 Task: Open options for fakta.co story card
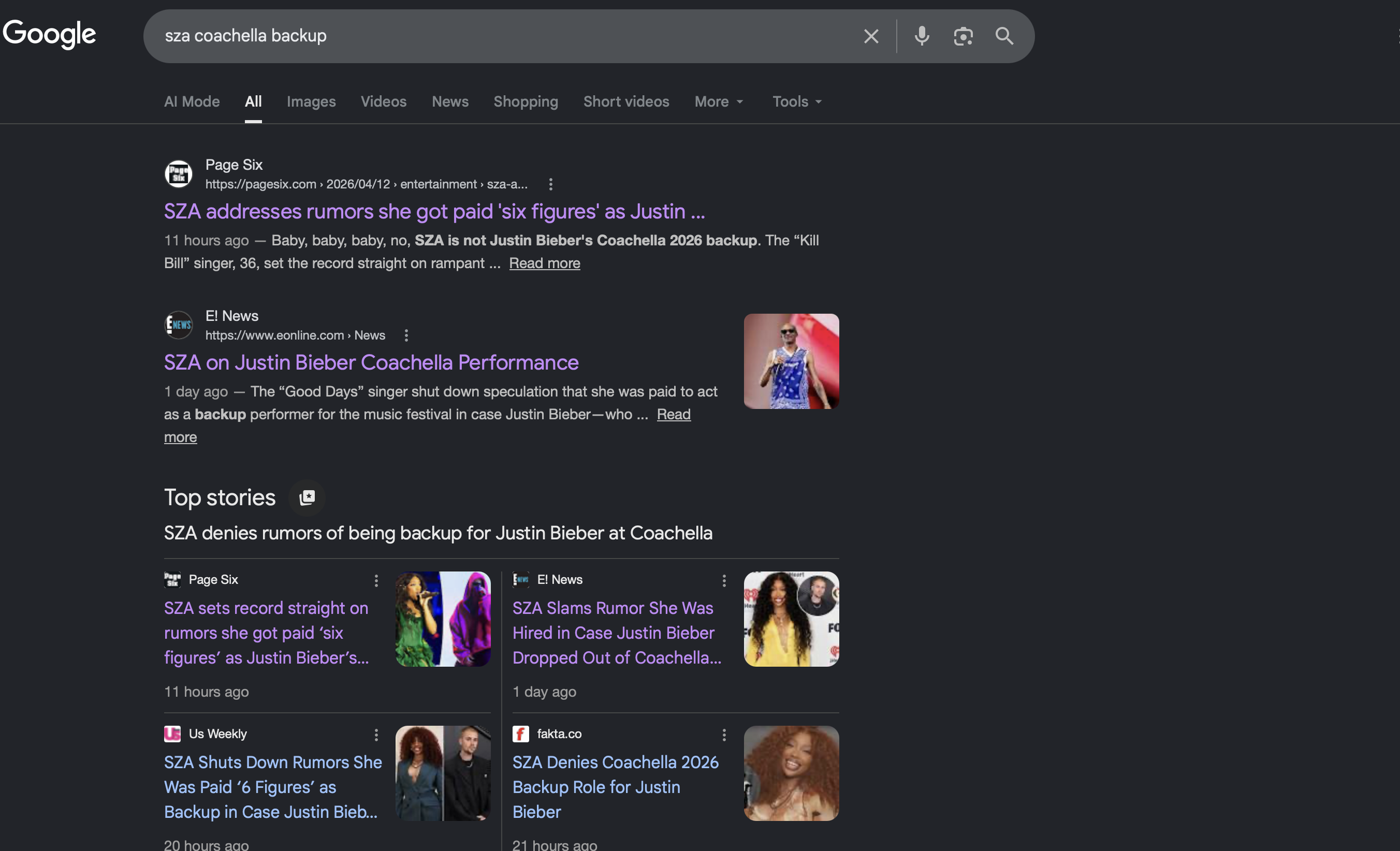[x=724, y=735]
